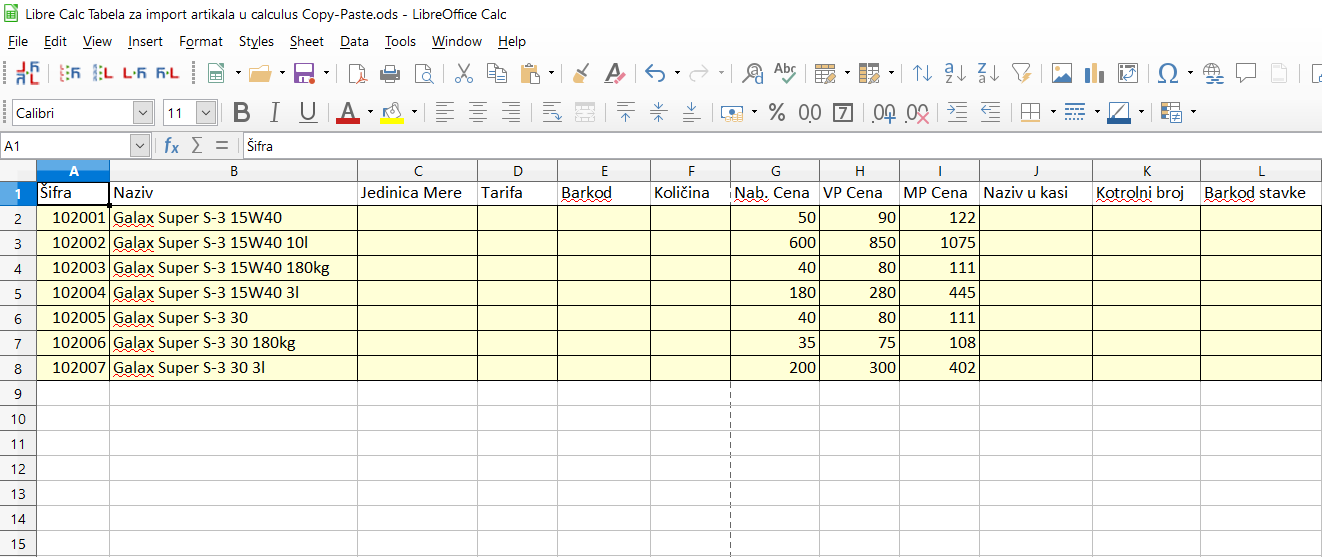Image resolution: width=1322 pixels, height=557 pixels.
Task: Insert special character Omega icon
Action: tap(1167, 73)
